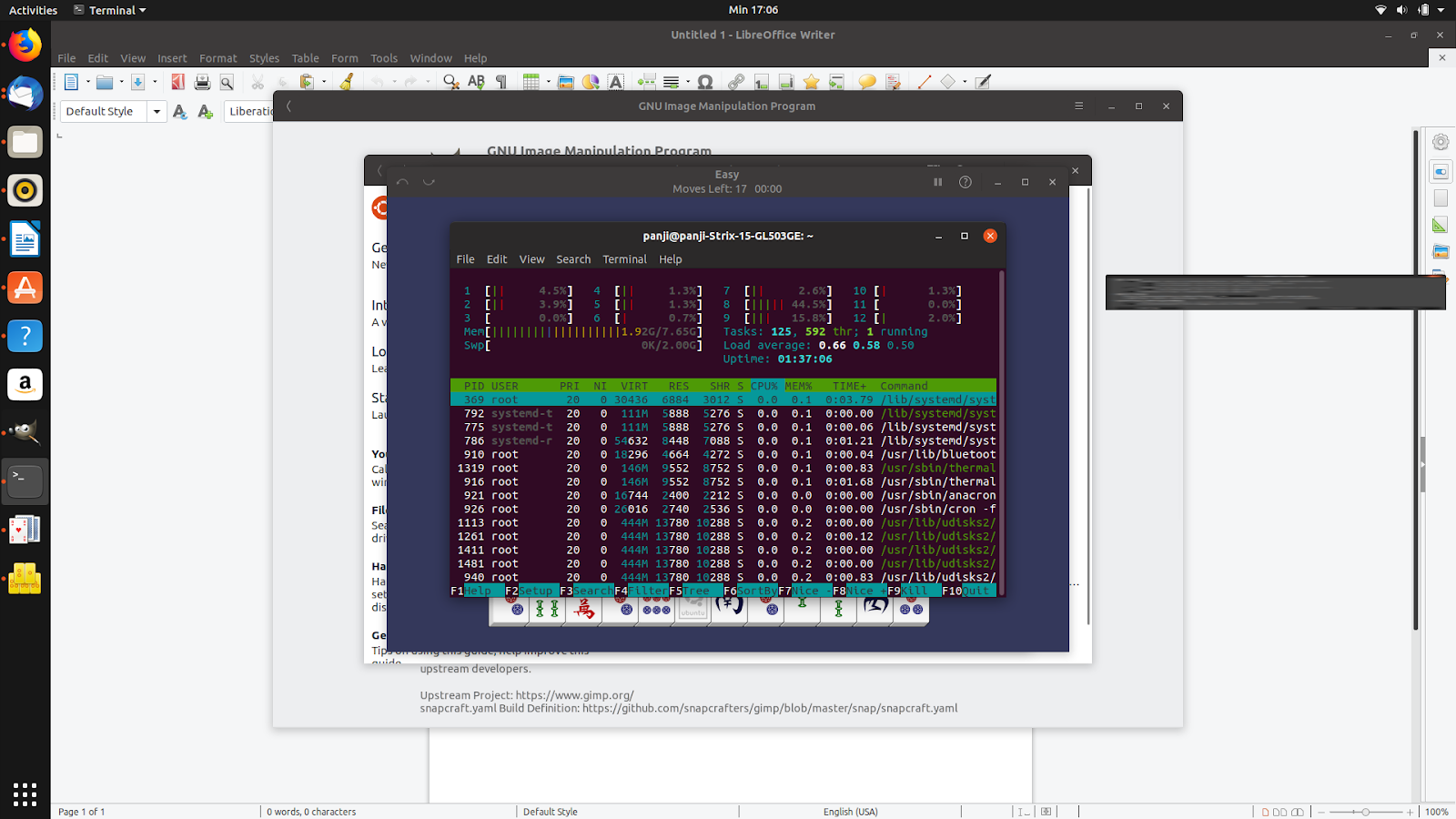Click the gimp.org upstream project link

(x=575, y=695)
